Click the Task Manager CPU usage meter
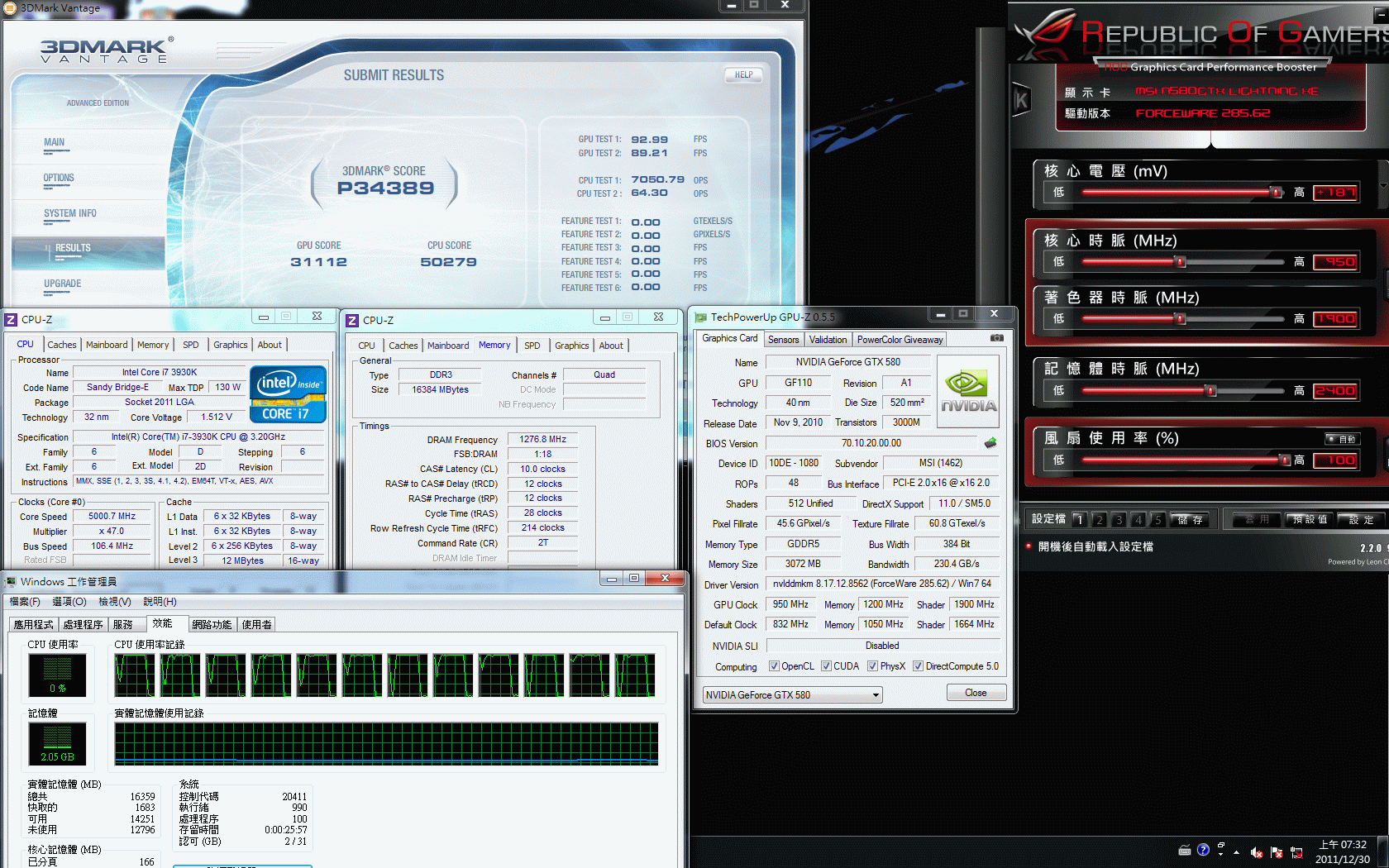The image size is (1389, 868). [57, 675]
